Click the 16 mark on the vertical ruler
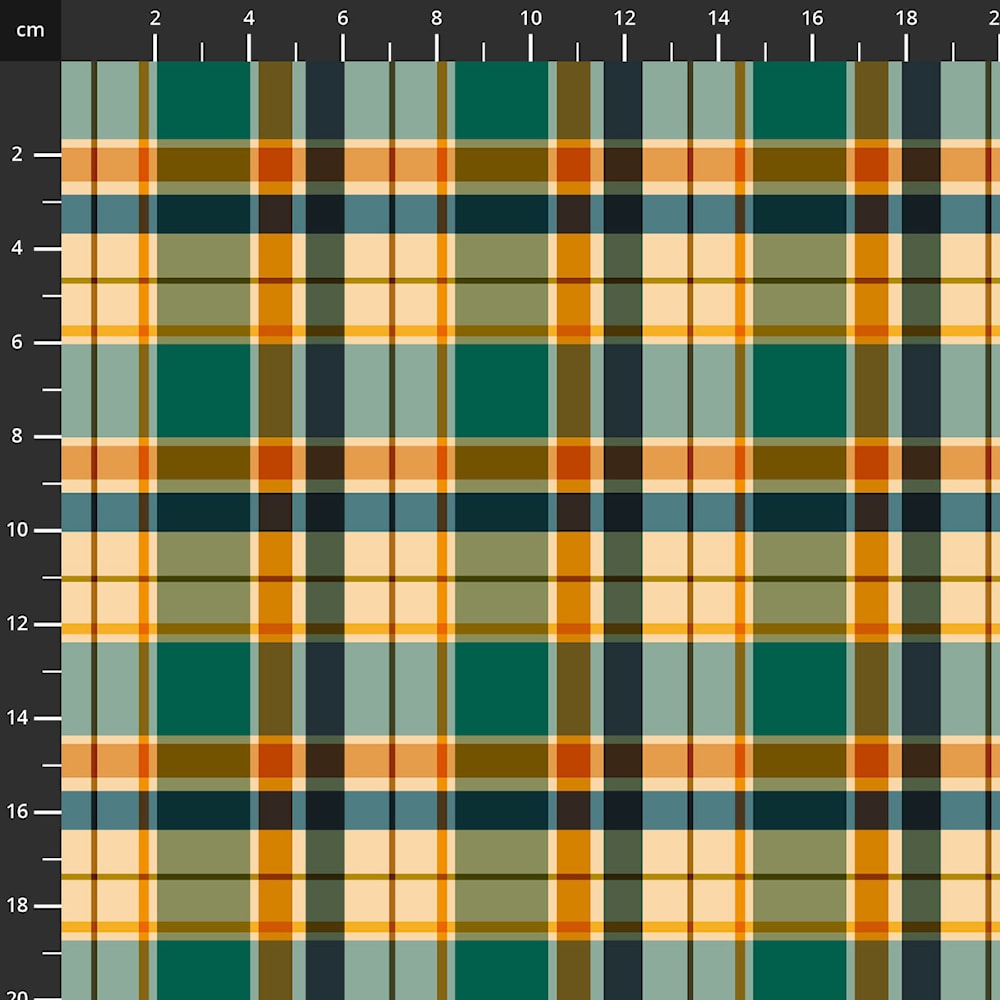Viewport: 1000px width, 1000px height. (18, 812)
